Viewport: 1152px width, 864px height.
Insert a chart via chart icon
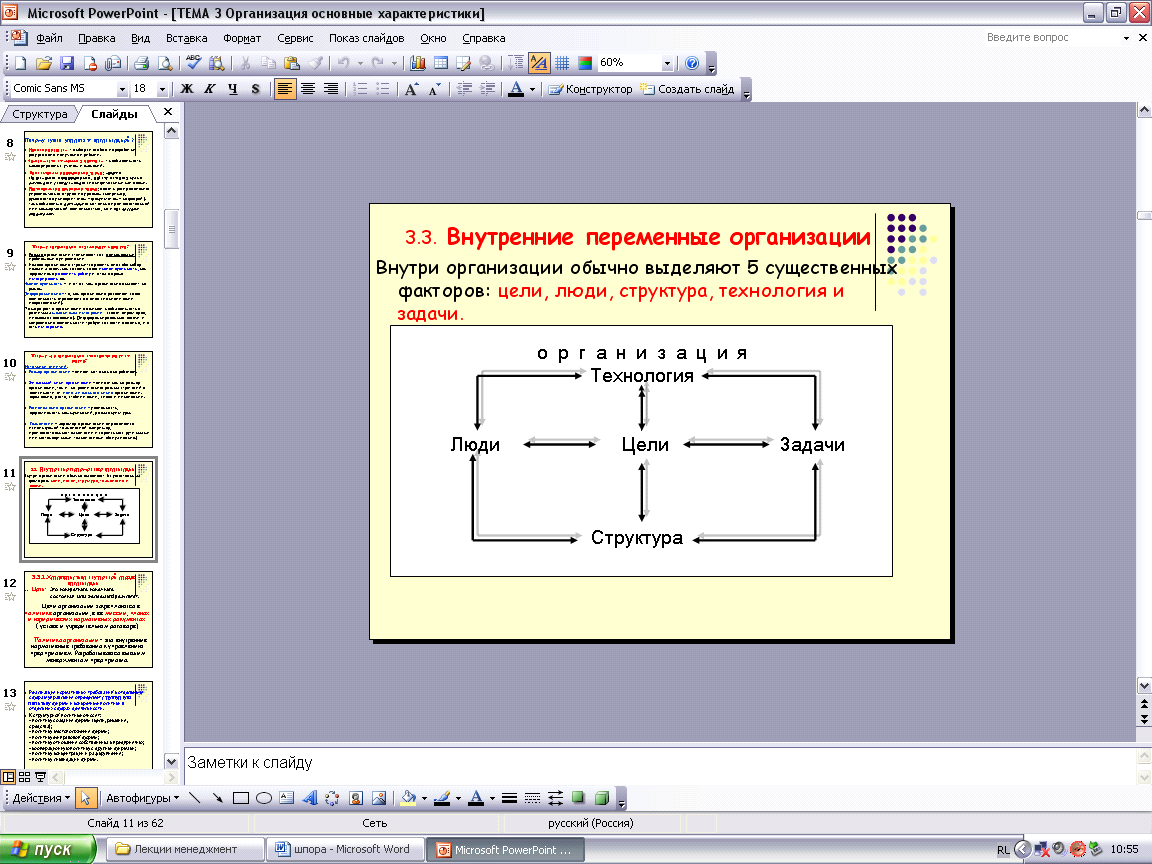417,63
